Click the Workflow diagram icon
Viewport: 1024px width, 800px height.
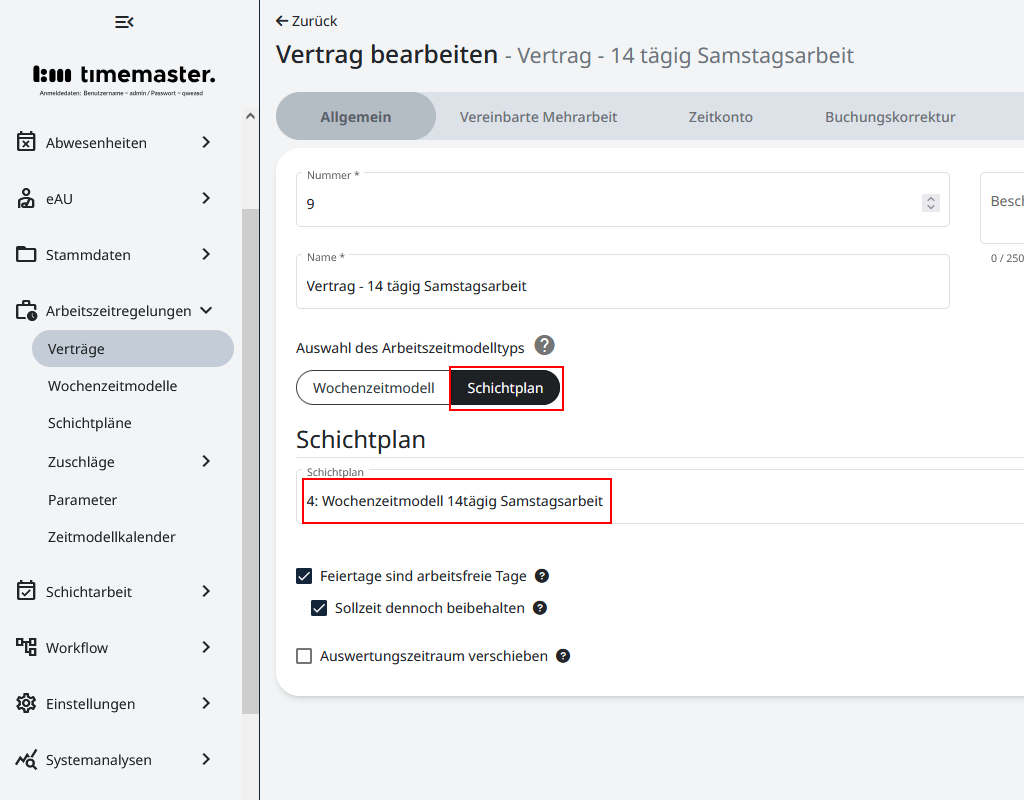click(x=26, y=647)
